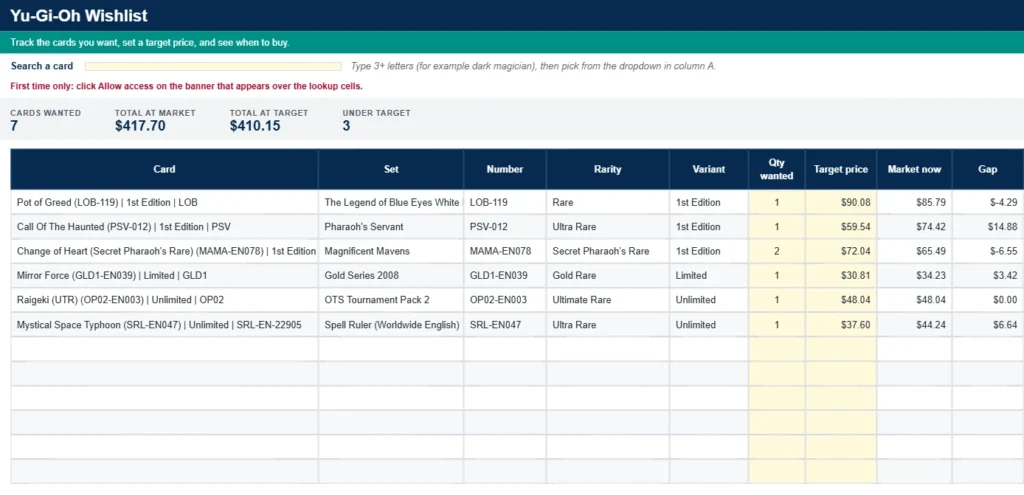This screenshot has height=495, width=1024.
Task: Select the OTS Tournament Pack 2 set cell
Action: click(x=391, y=300)
